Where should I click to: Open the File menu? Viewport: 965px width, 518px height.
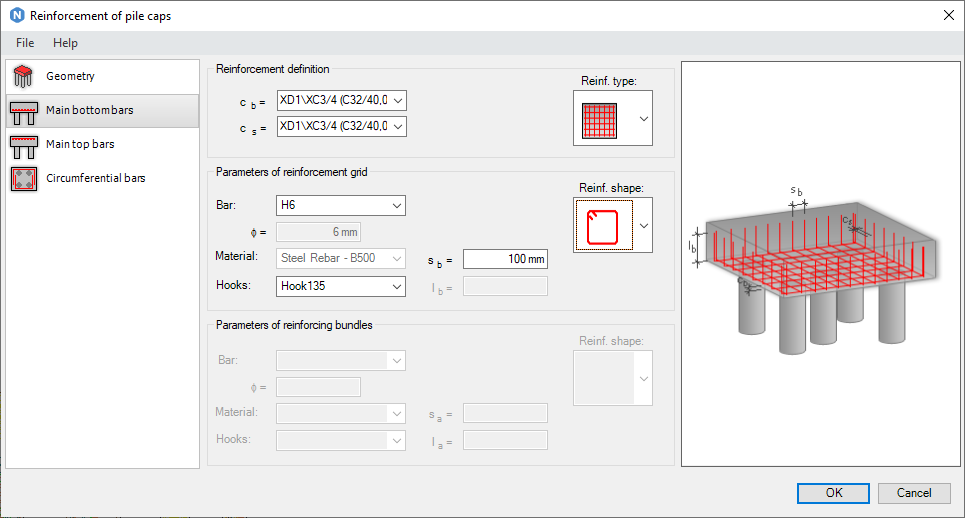click(25, 43)
